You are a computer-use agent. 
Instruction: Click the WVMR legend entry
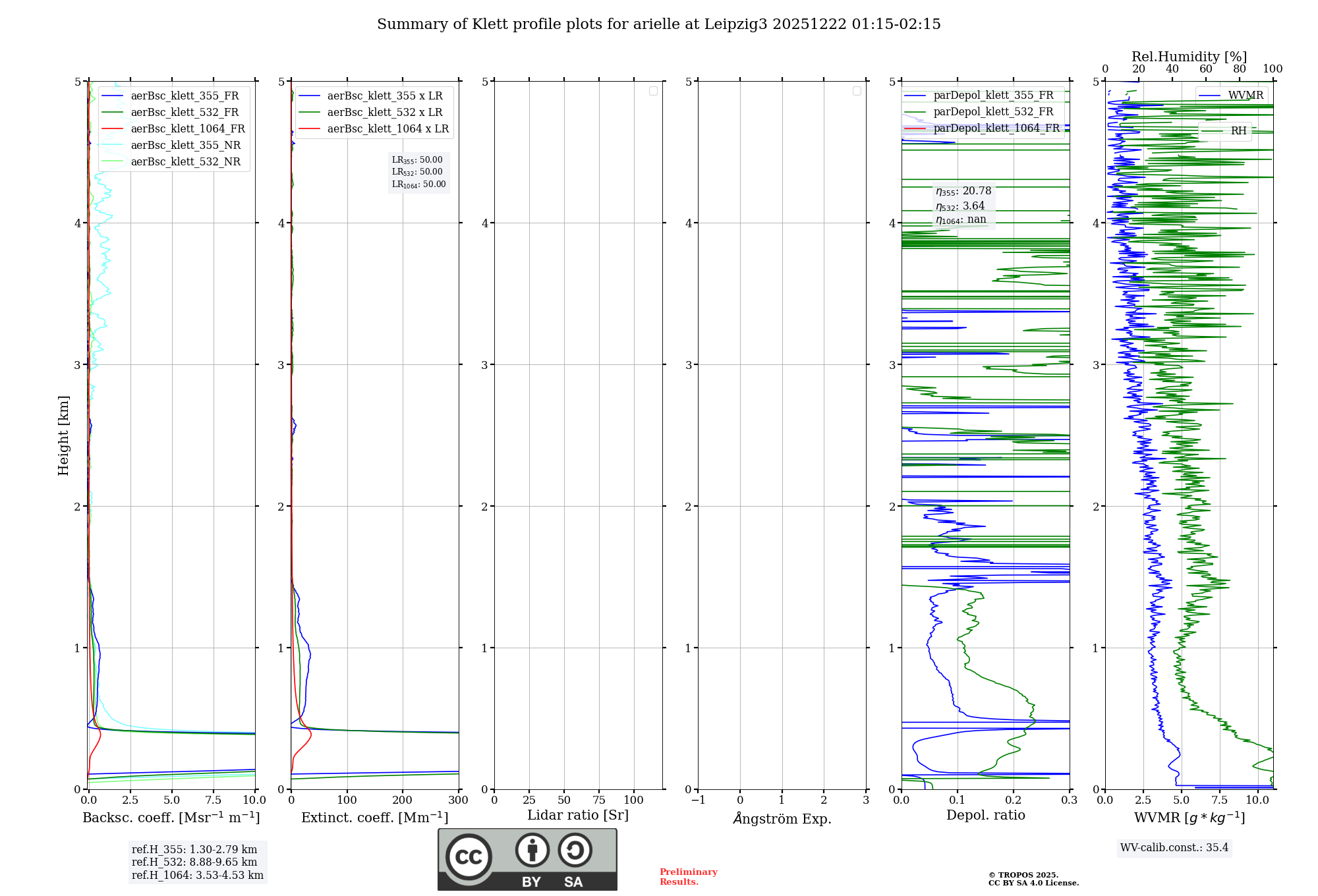tap(1245, 96)
